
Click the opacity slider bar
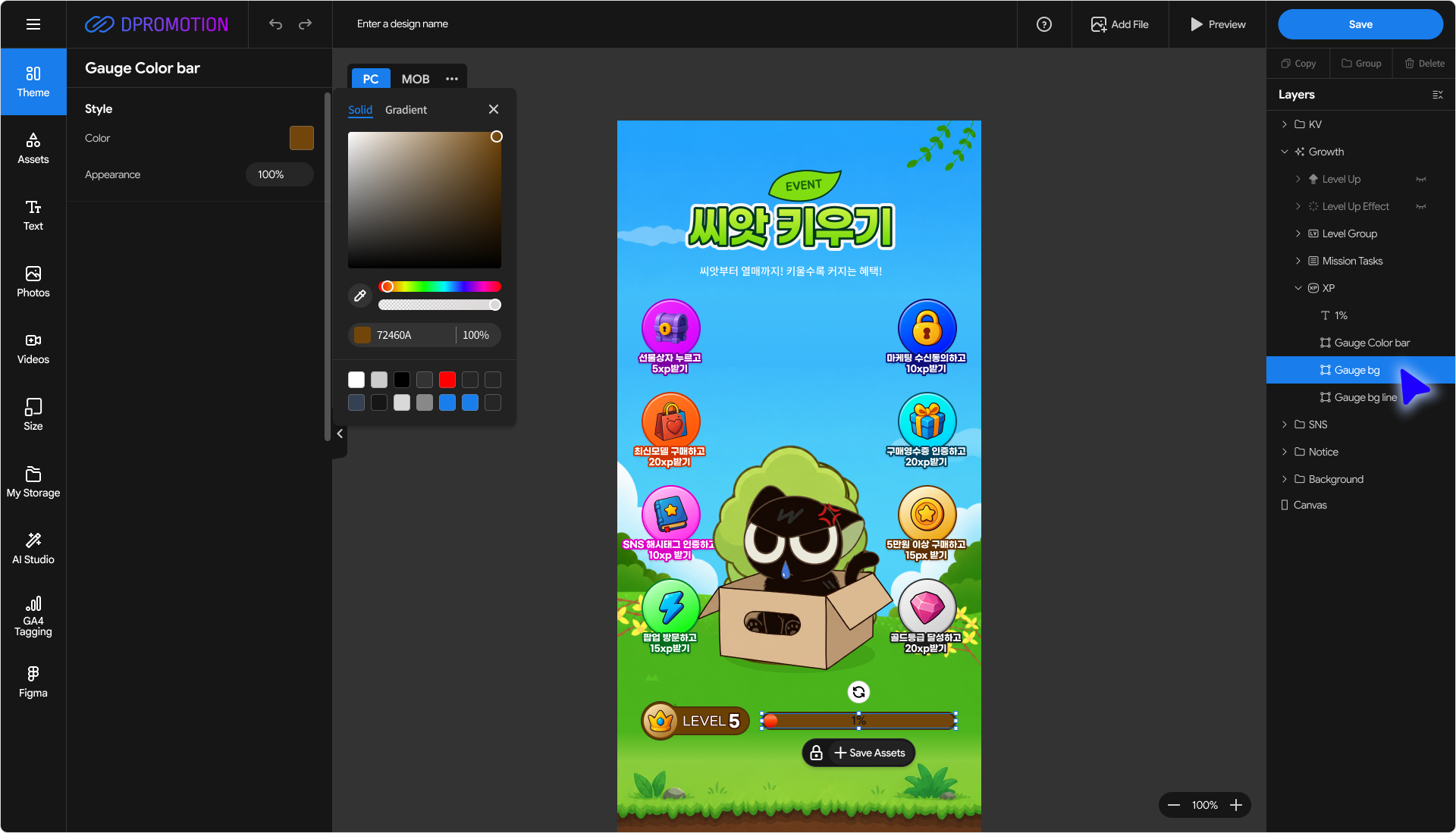click(x=440, y=305)
